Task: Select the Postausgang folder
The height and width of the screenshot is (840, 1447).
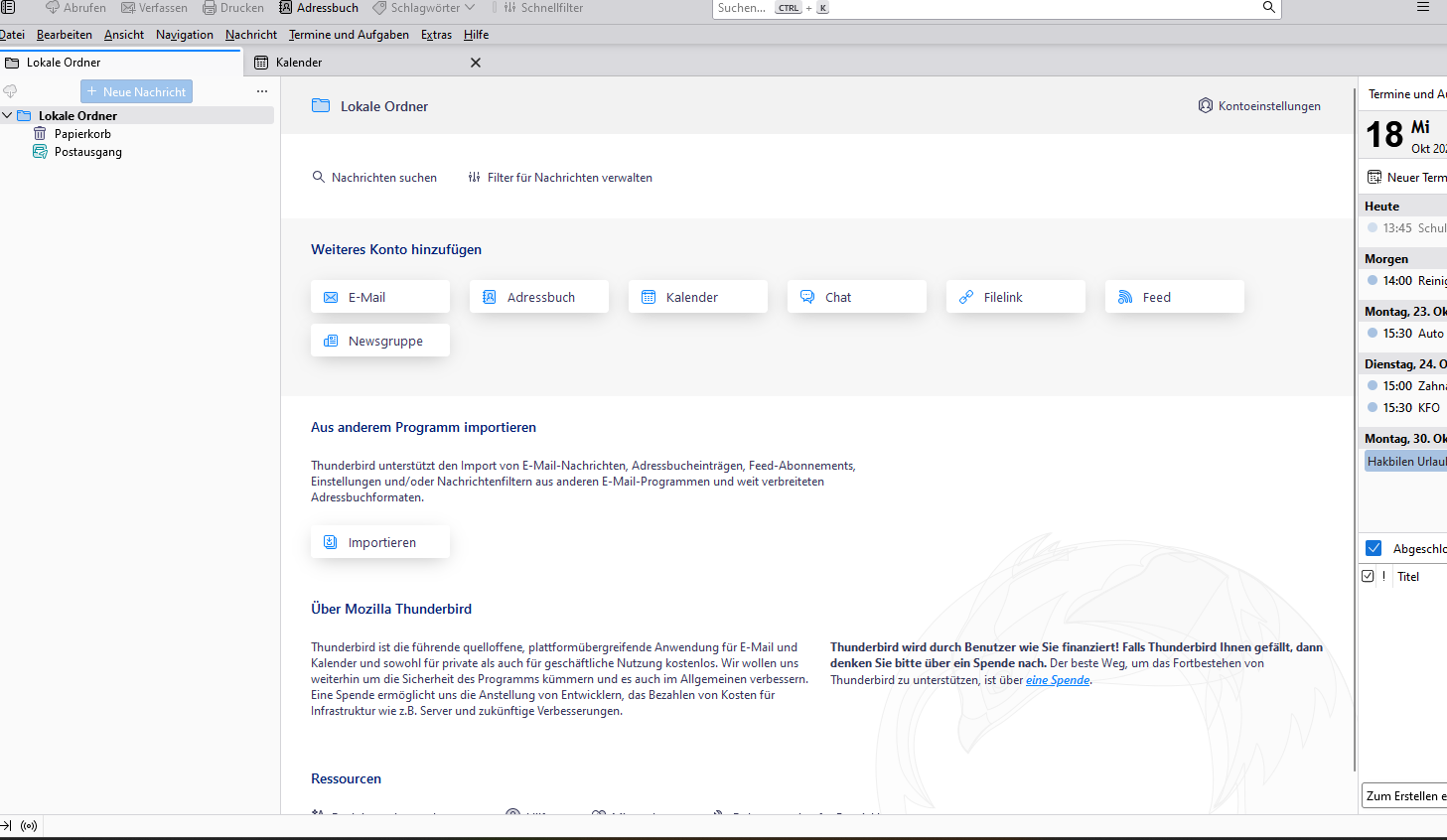Action: point(88,152)
